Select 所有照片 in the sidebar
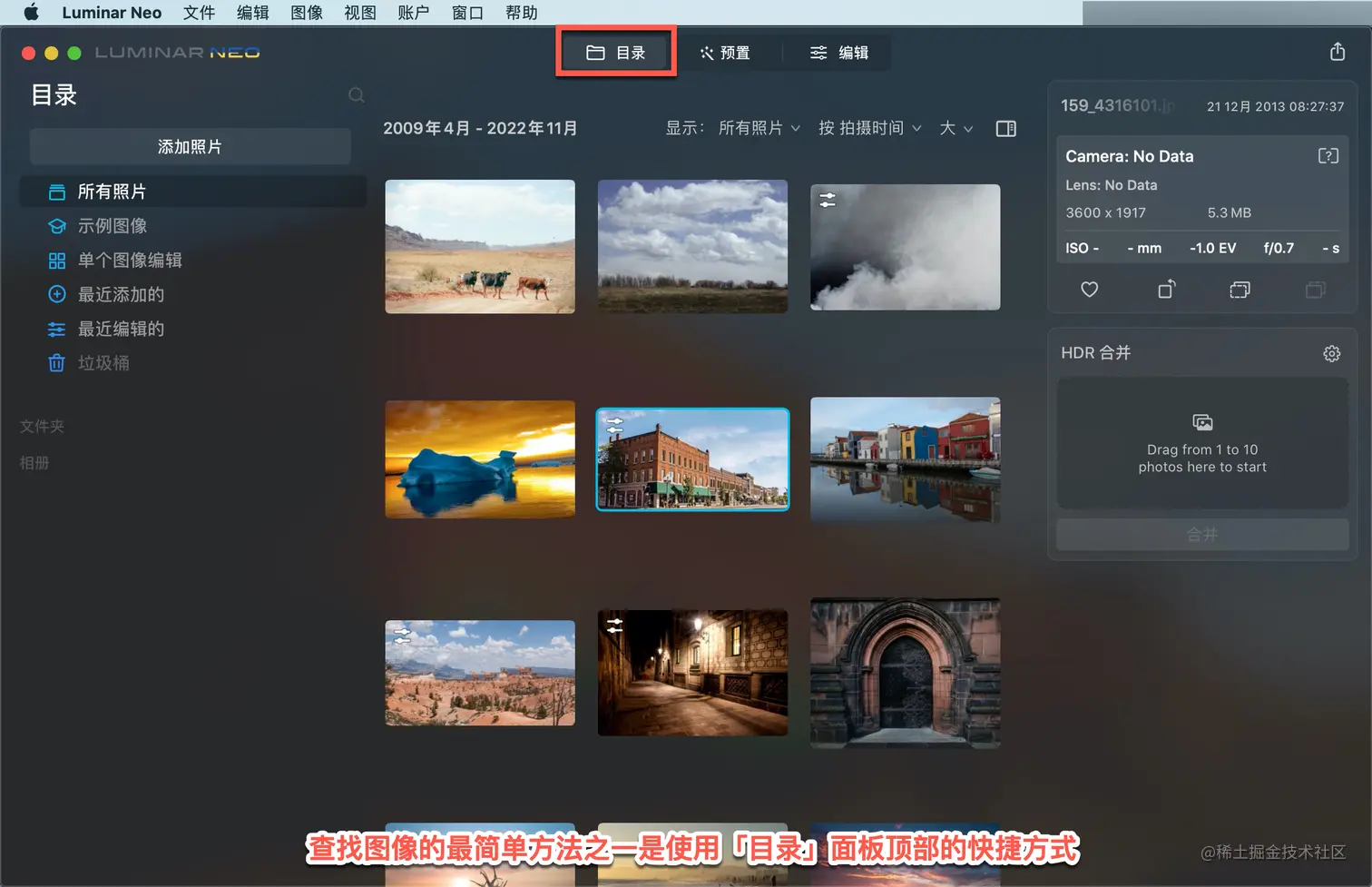1372x887 pixels. 193,192
